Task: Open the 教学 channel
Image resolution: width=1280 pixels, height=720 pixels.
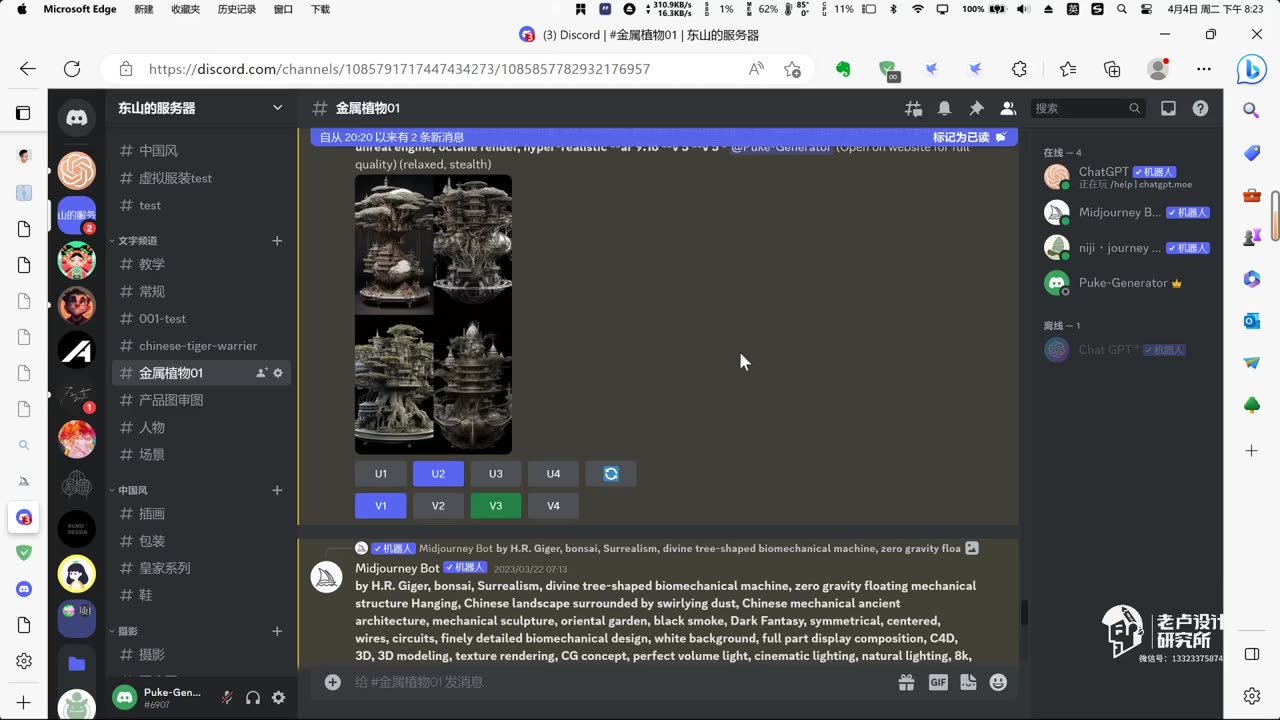Action: (201, 264)
